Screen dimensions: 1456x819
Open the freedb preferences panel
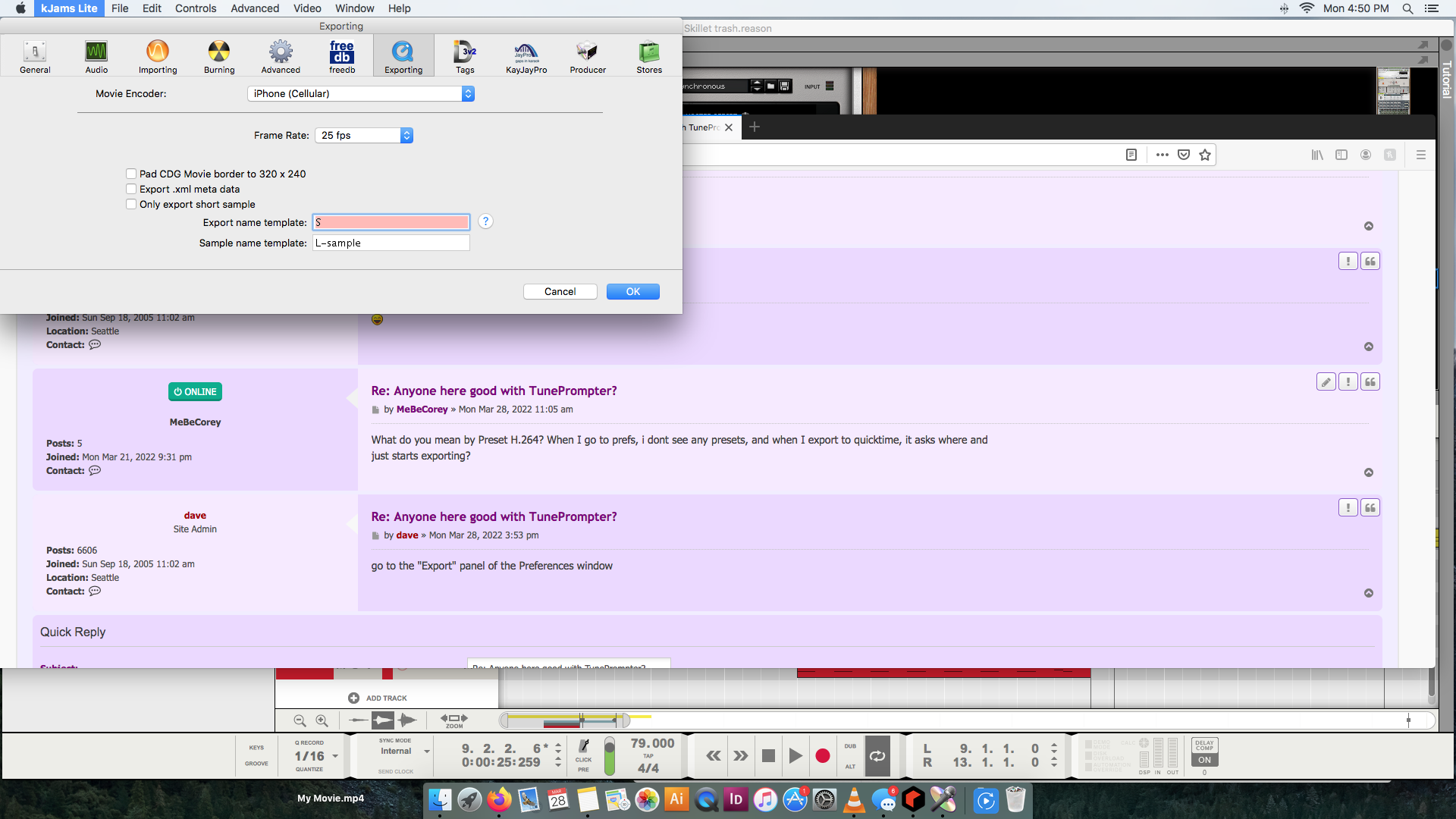click(341, 57)
